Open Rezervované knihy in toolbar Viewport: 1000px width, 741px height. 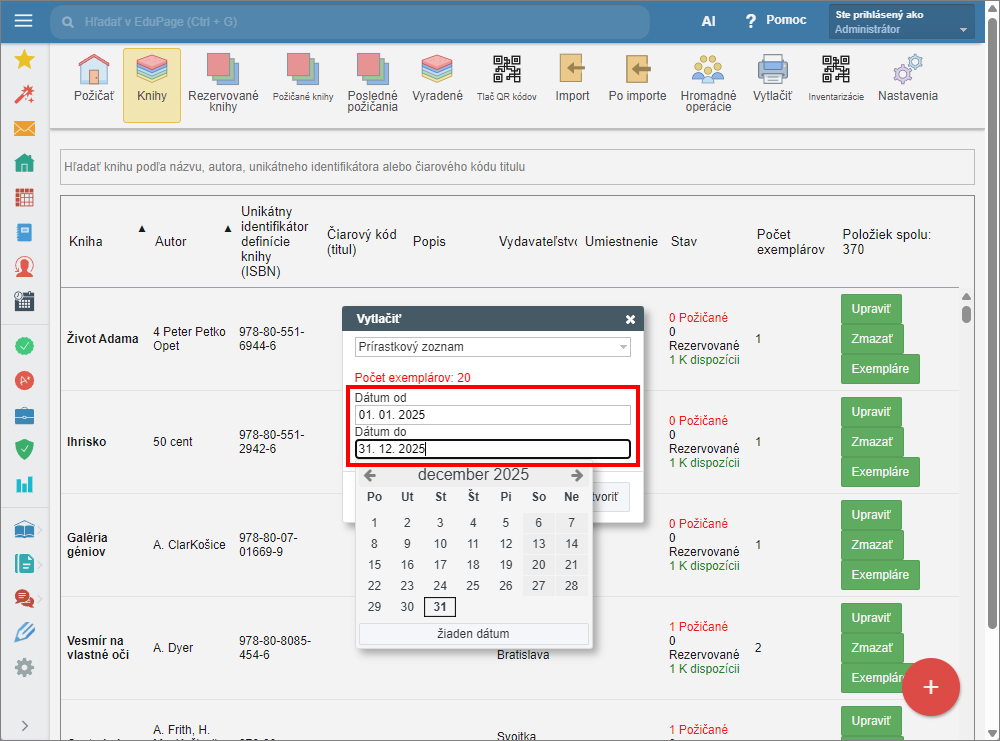pyautogui.click(x=223, y=80)
